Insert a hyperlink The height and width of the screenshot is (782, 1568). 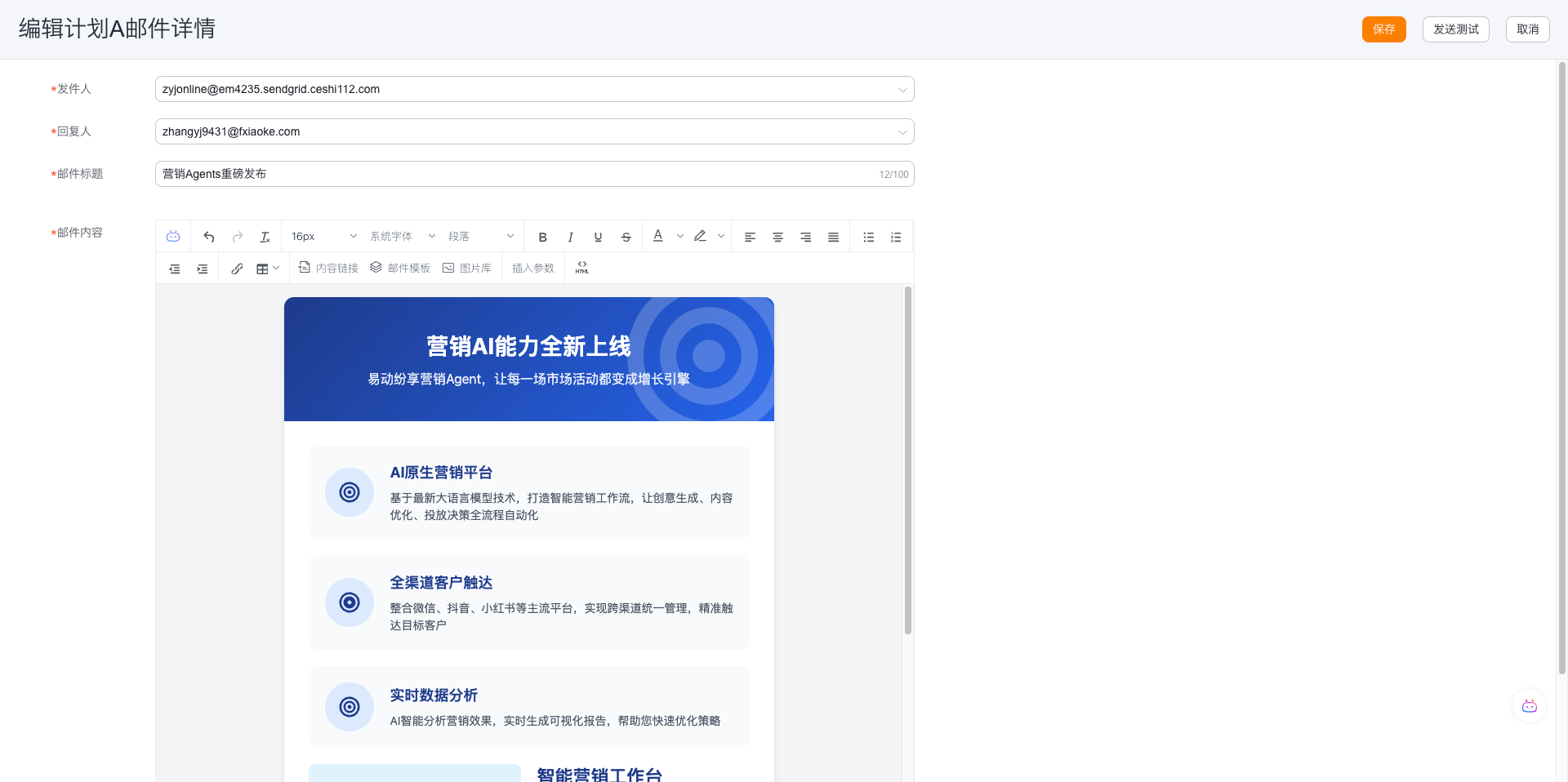pyautogui.click(x=237, y=269)
